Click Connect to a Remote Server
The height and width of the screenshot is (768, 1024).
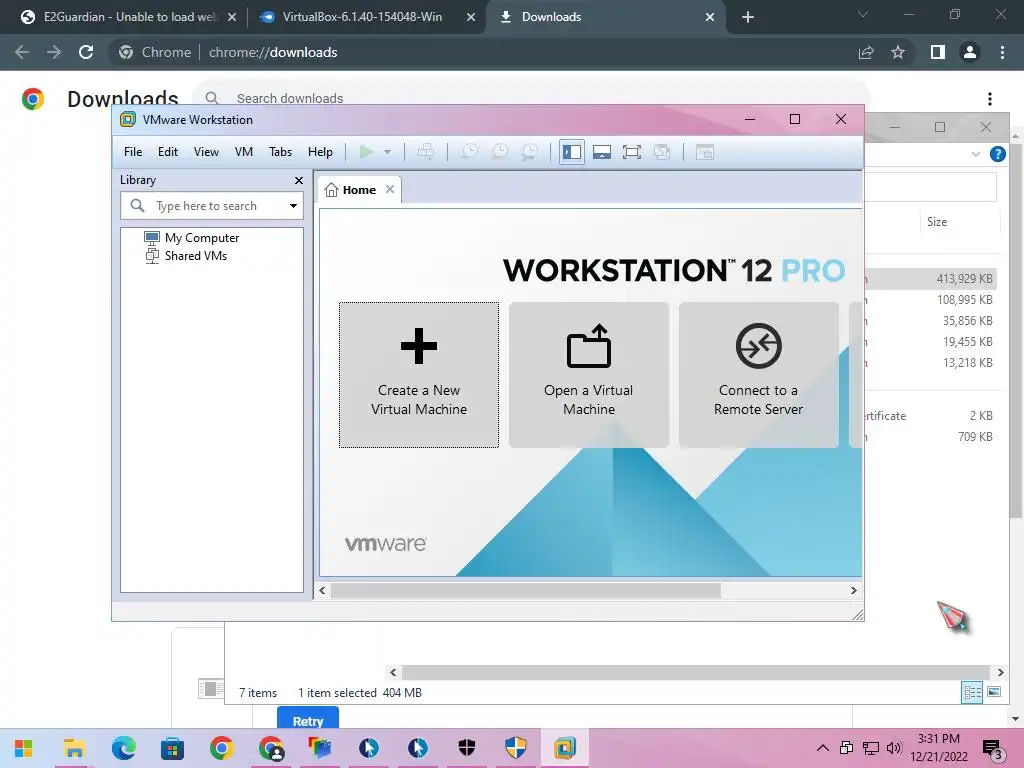[x=758, y=375]
